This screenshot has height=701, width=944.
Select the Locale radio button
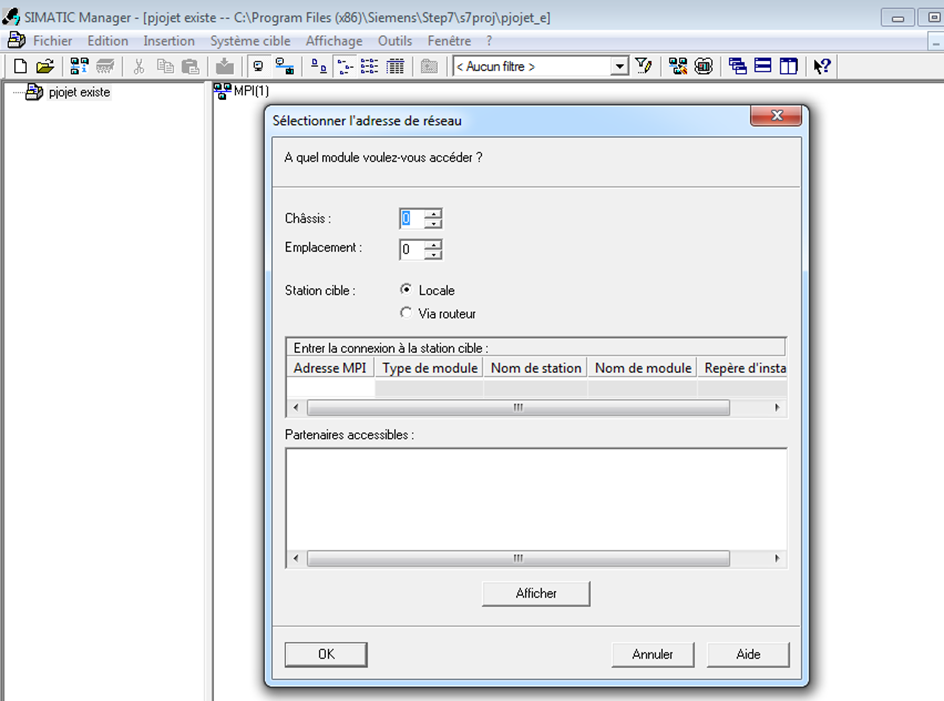click(406, 290)
